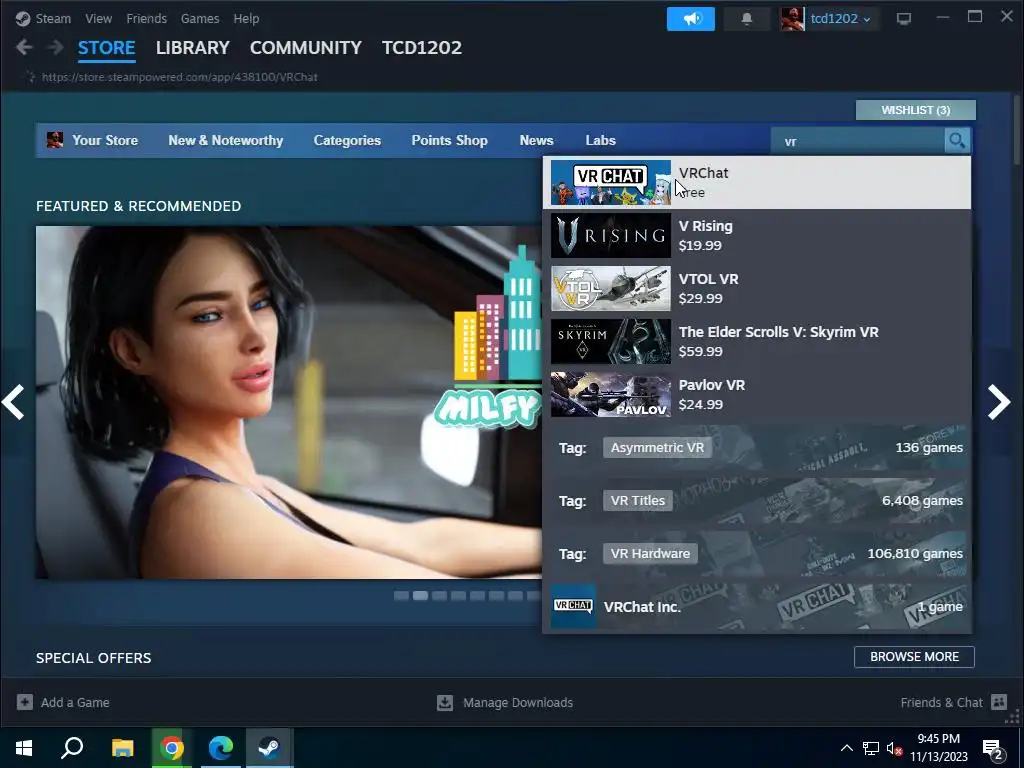1024x768 pixels.
Task: Click the Manage Downloads download icon
Action: [x=445, y=702]
